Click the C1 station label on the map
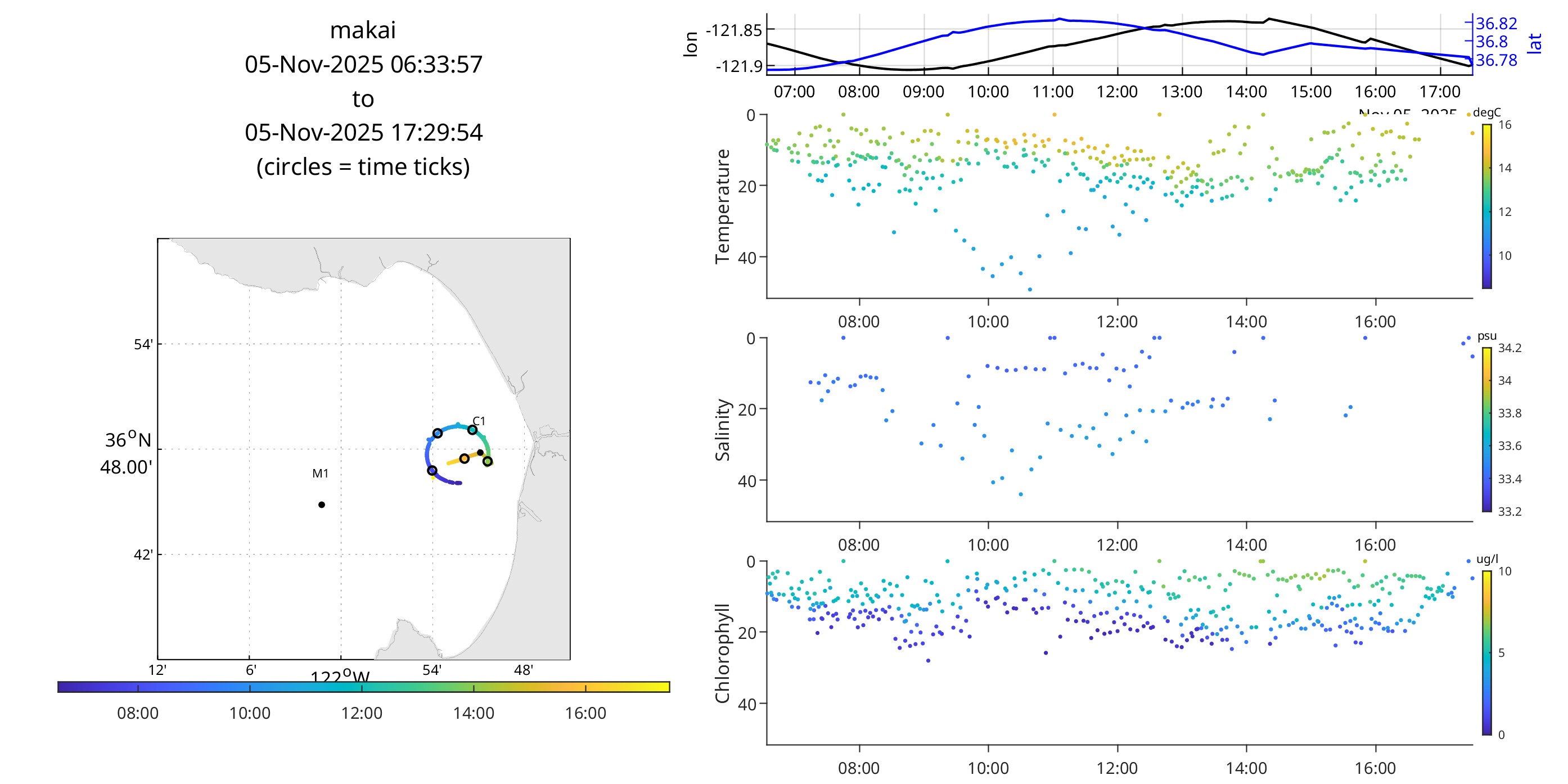This screenshot has height=784, width=1568. coord(479,421)
